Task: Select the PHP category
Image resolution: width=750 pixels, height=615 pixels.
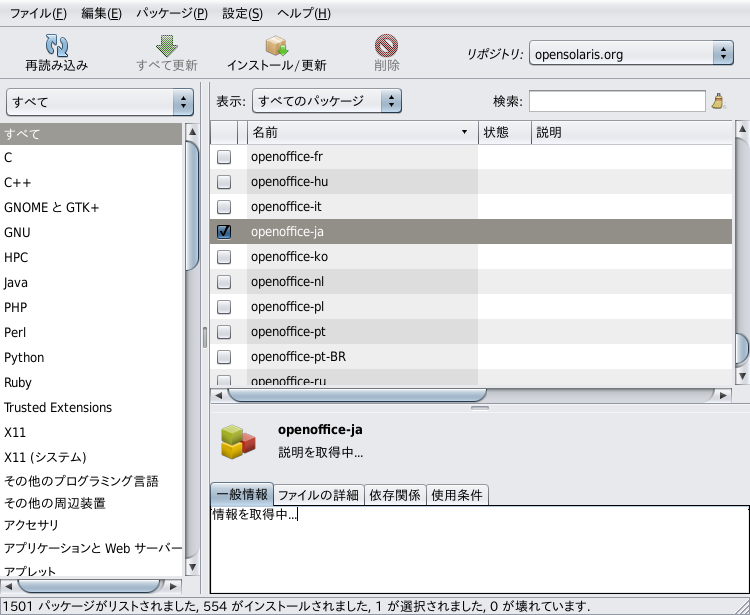Action: pos(91,307)
